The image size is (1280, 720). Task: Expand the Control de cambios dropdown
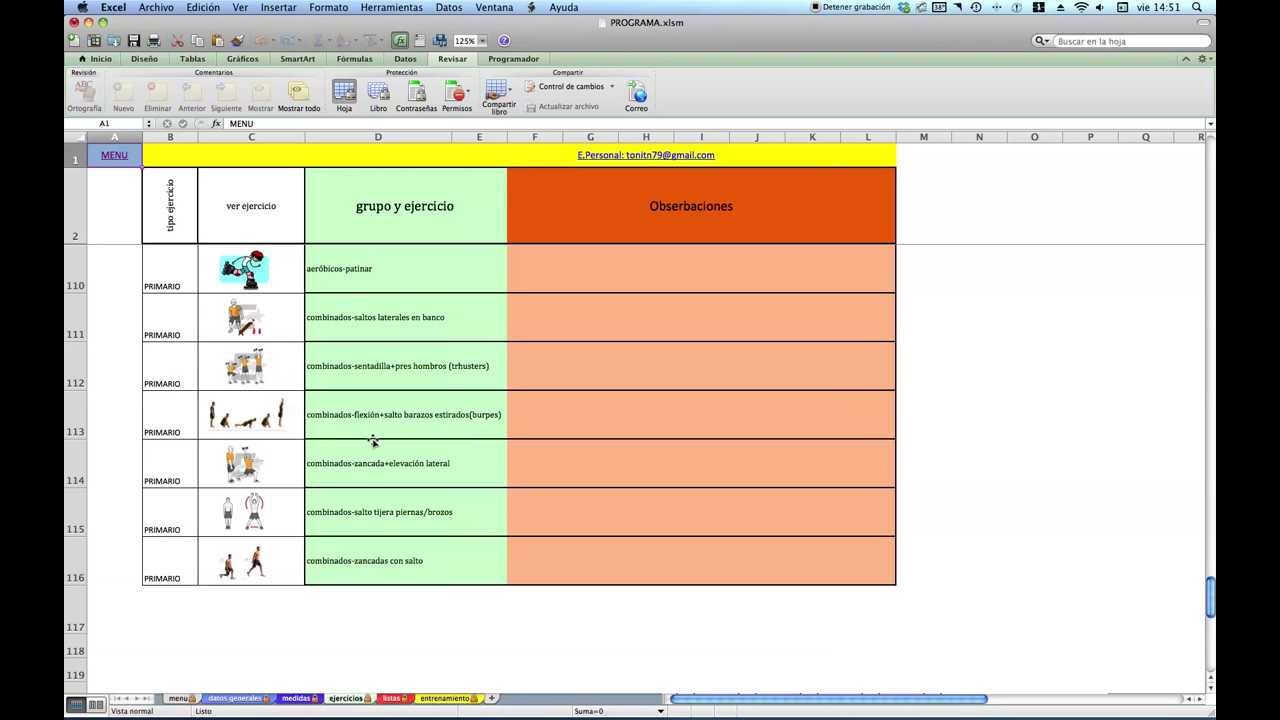coord(612,87)
